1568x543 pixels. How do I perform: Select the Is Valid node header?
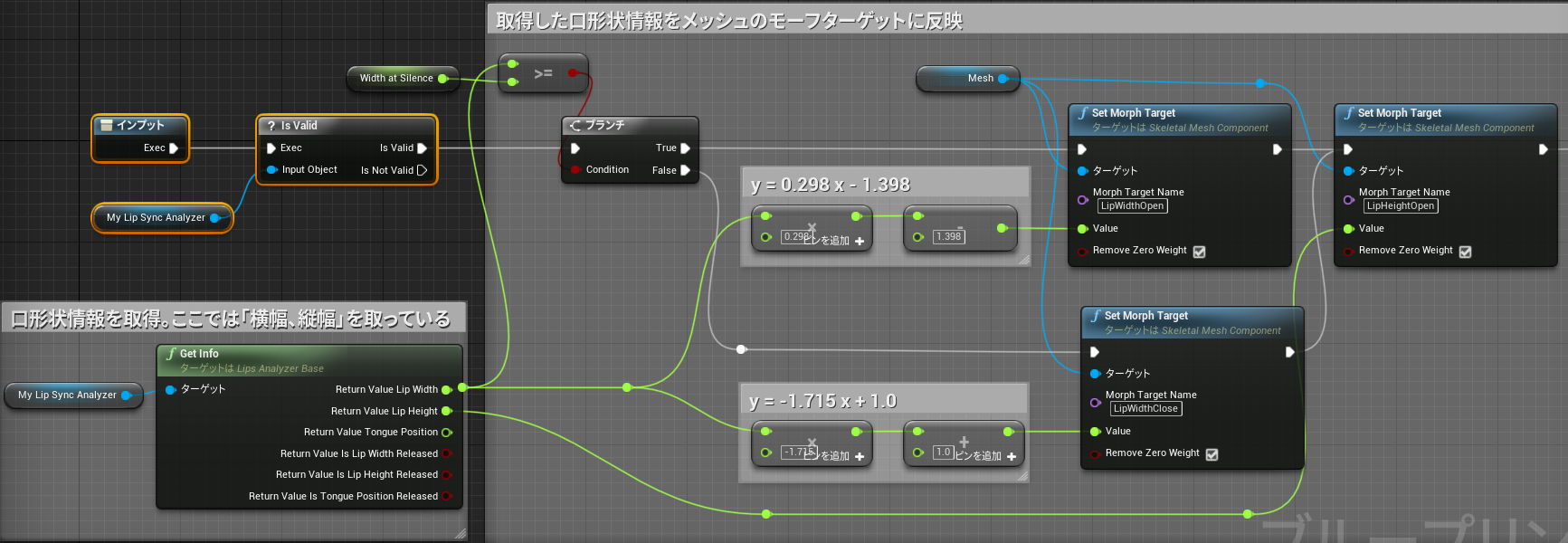347,125
